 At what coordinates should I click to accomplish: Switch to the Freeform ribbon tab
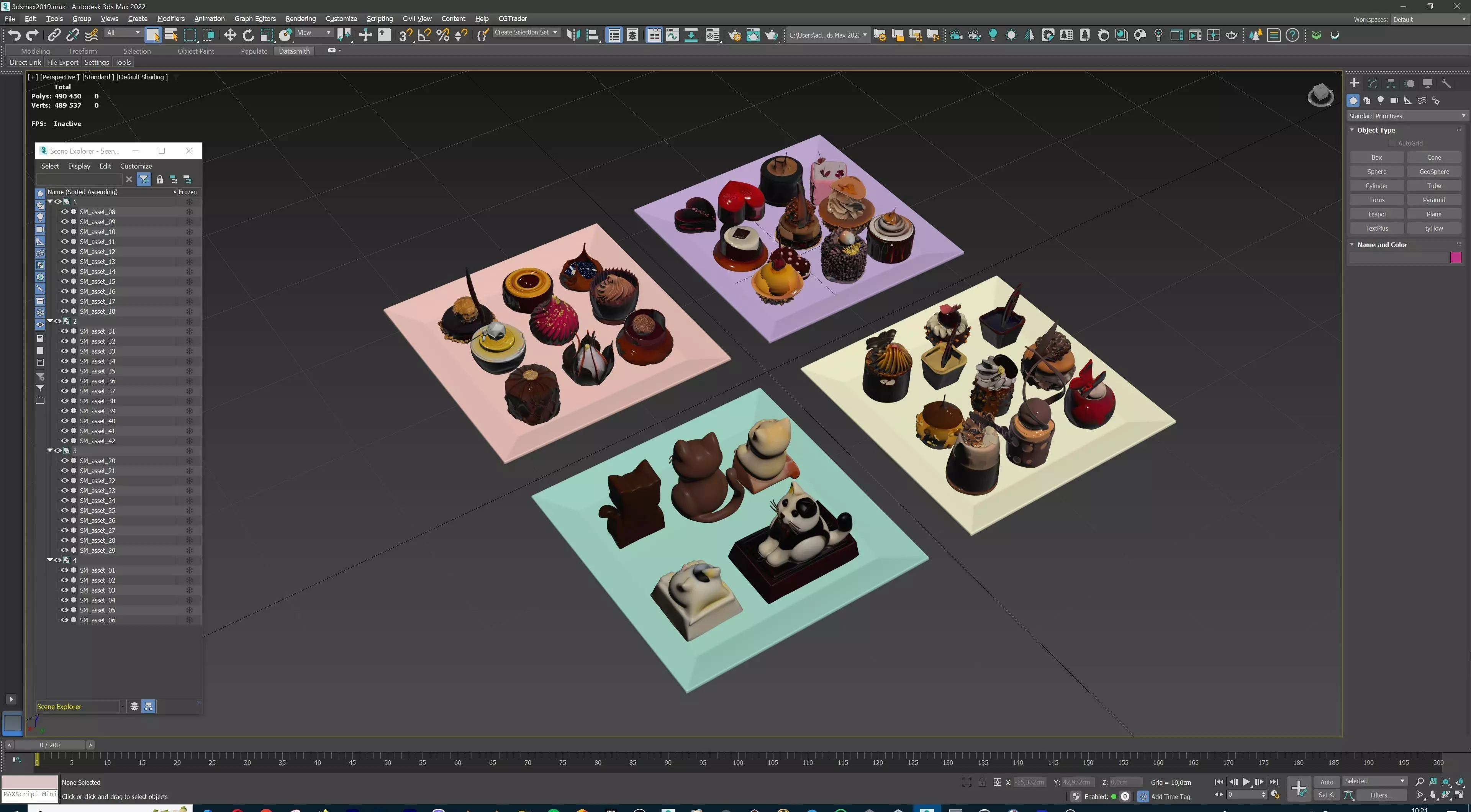pos(83,51)
